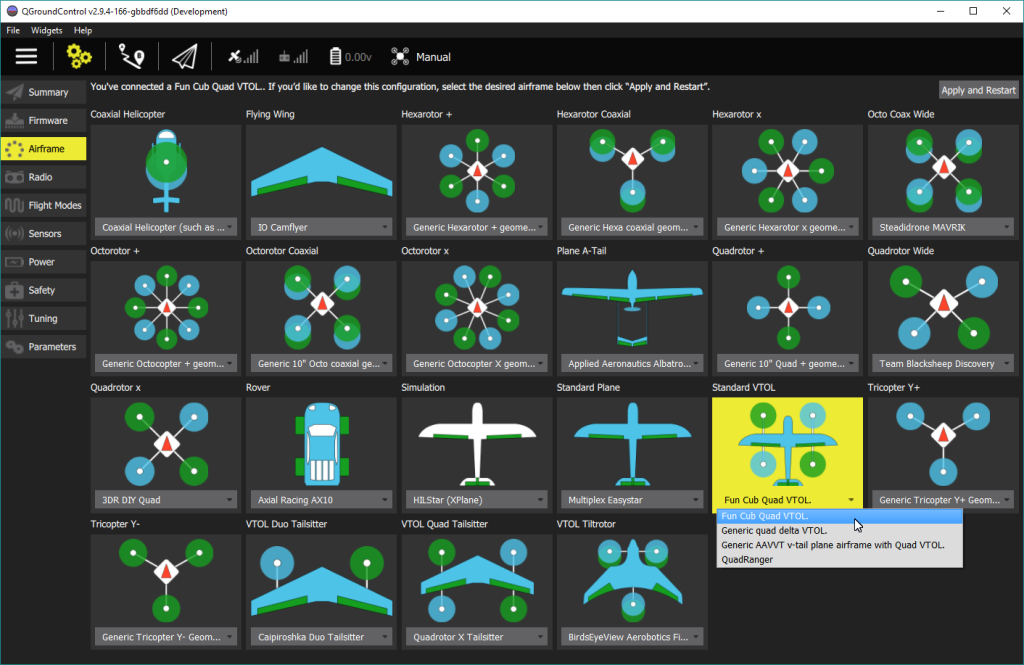Go to the Sensors setup page
The height and width of the screenshot is (665, 1024).
coord(44,234)
